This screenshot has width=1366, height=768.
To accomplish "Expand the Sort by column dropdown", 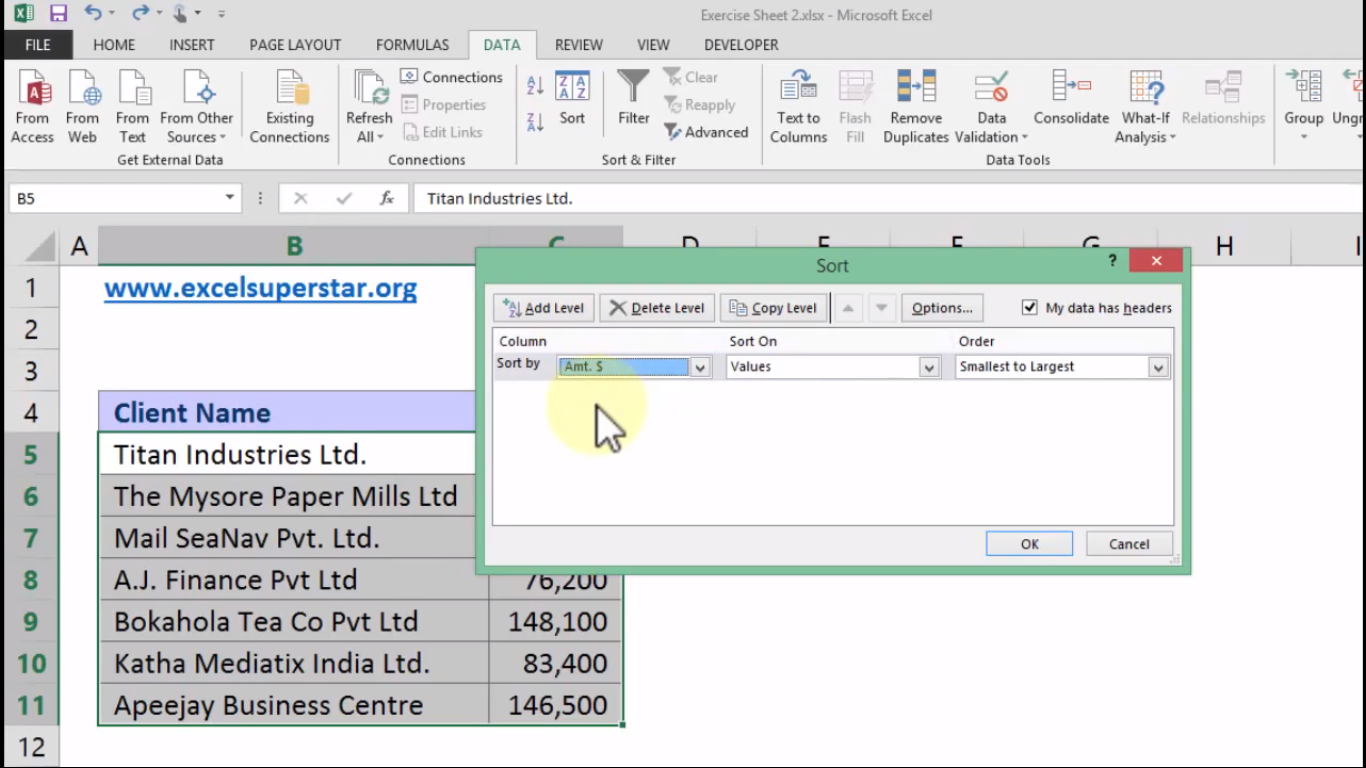I will point(701,367).
